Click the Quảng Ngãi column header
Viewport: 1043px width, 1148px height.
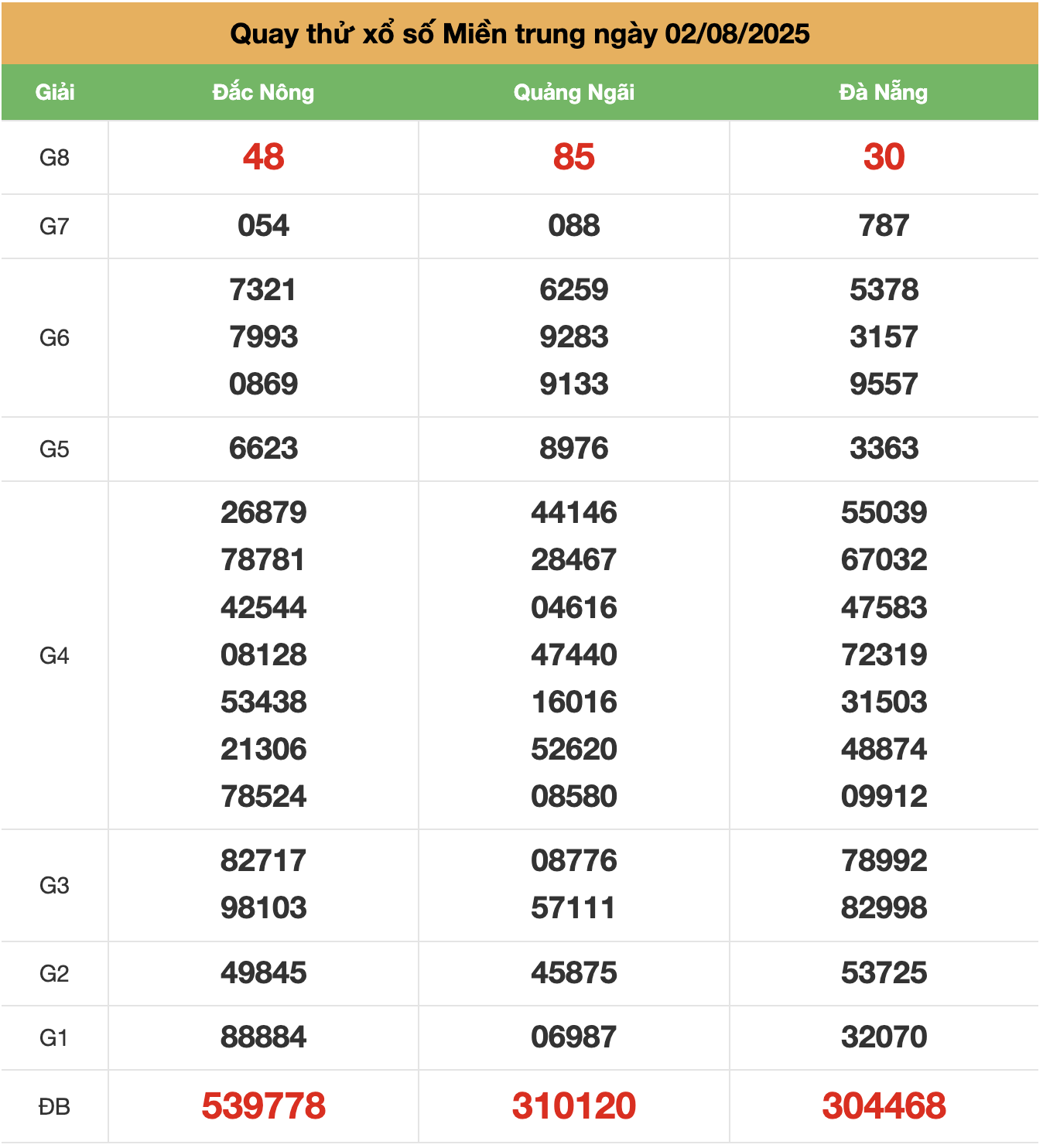point(573,92)
